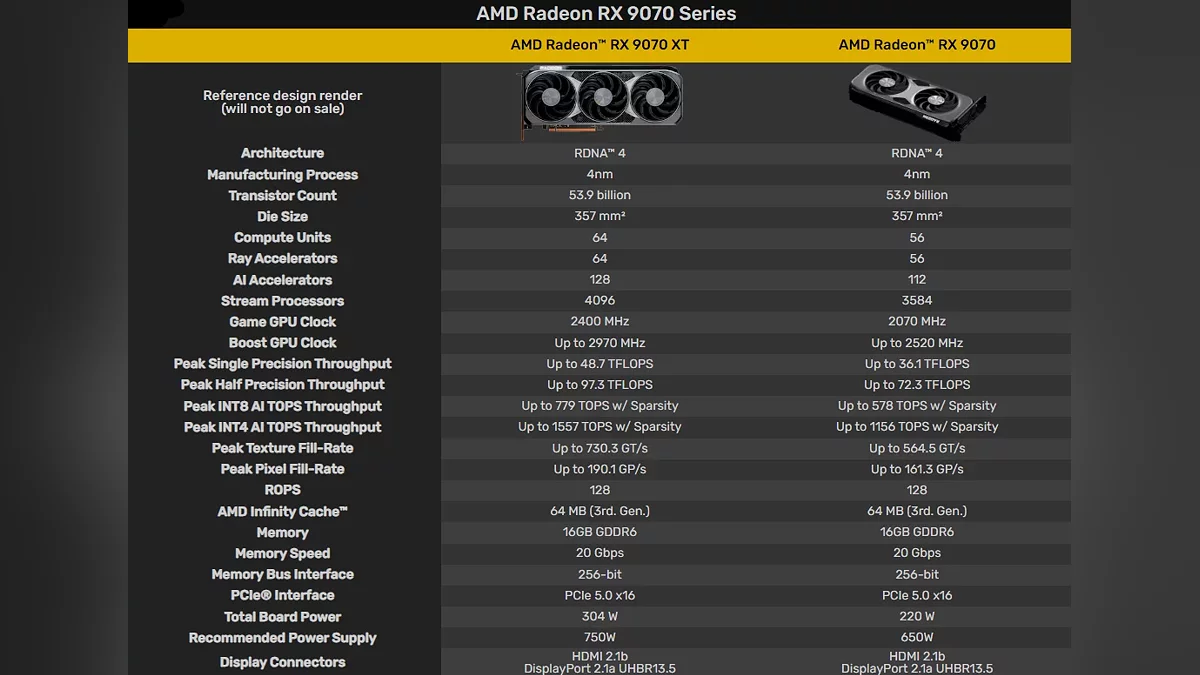Select the AMD Infinity Cache row label
This screenshot has width=1200, height=675.
coord(282,512)
